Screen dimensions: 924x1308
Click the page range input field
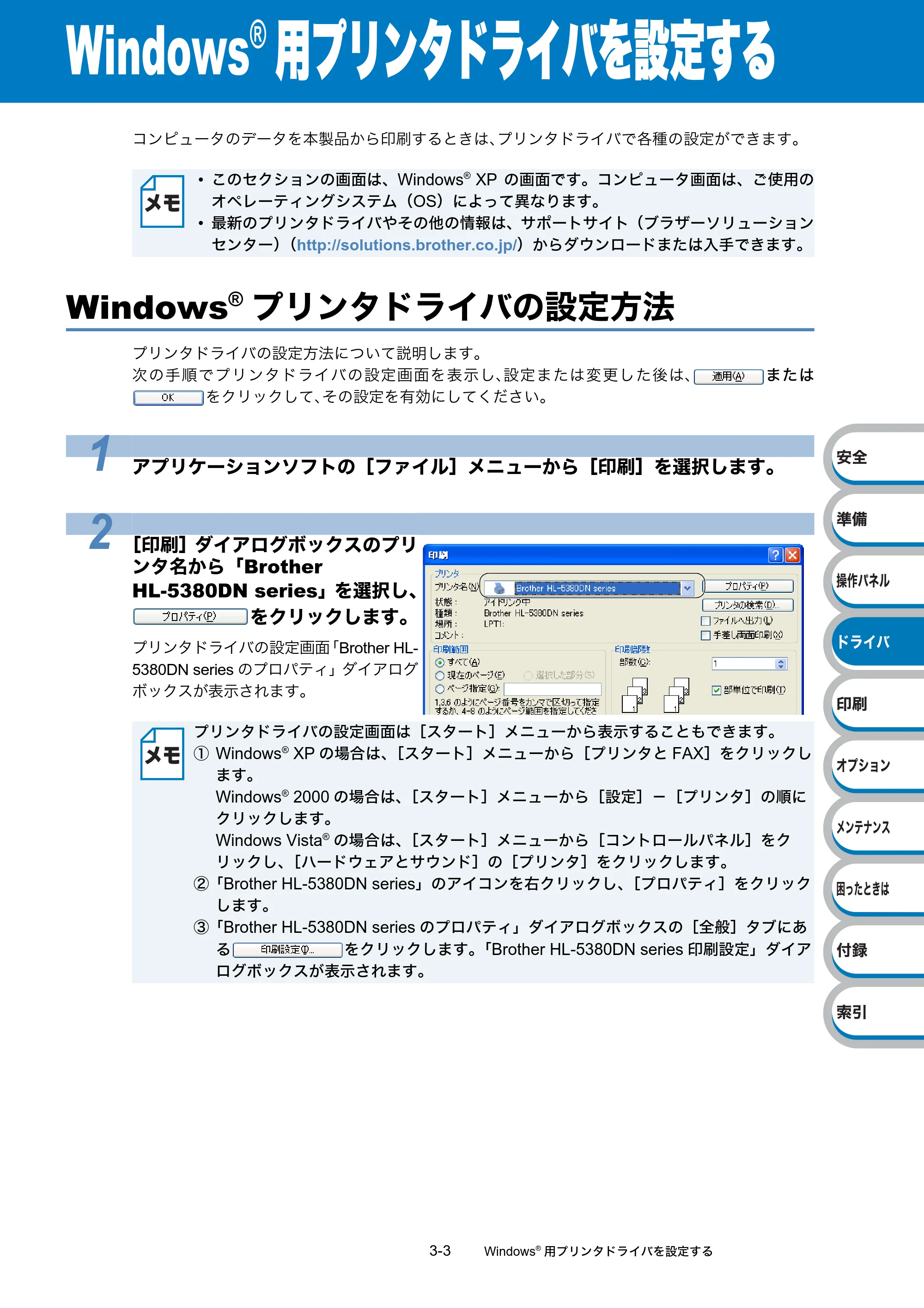click(x=553, y=689)
